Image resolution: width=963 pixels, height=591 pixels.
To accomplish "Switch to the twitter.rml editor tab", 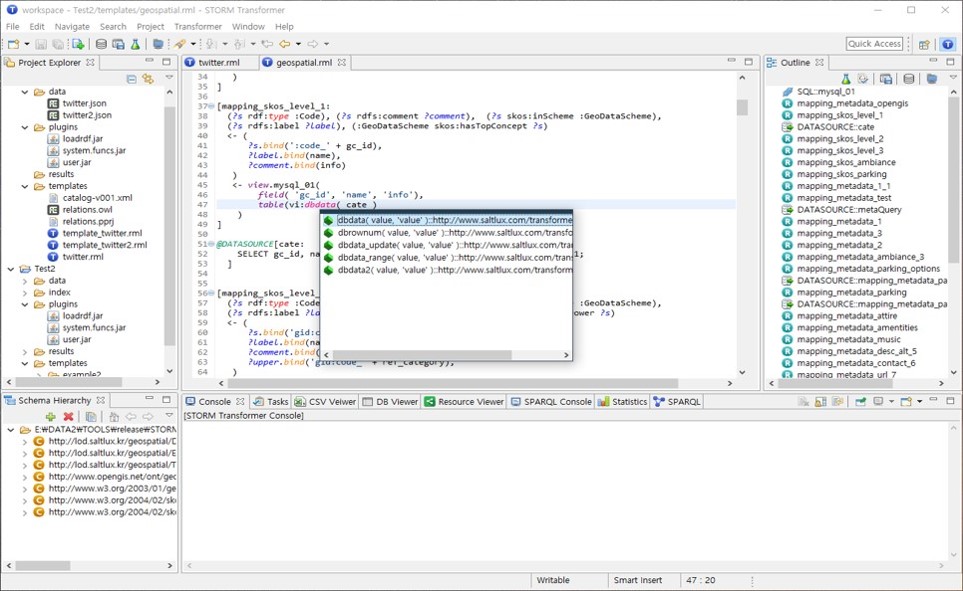I will [x=219, y=63].
